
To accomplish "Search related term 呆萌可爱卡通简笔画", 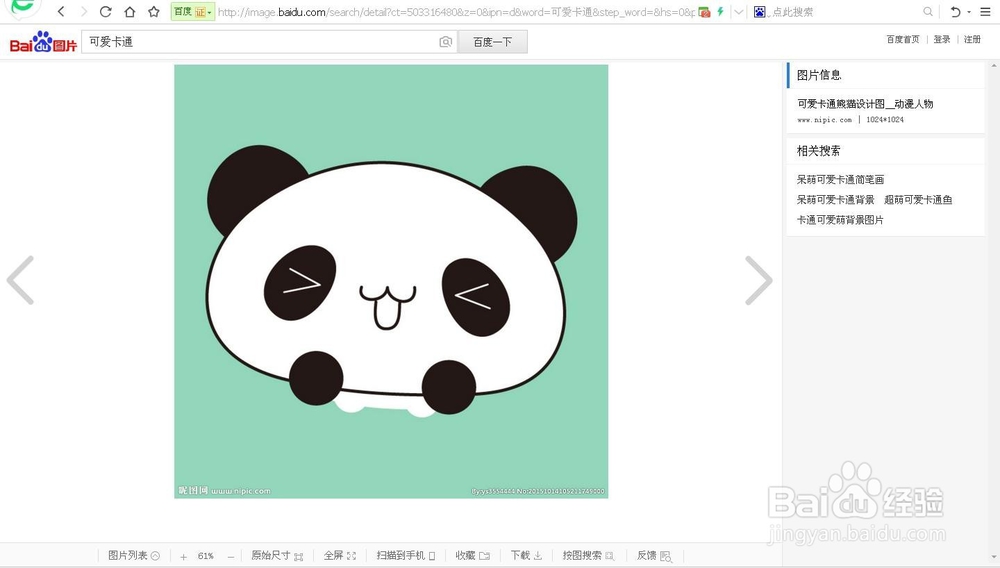I will pyautogui.click(x=840, y=180).
